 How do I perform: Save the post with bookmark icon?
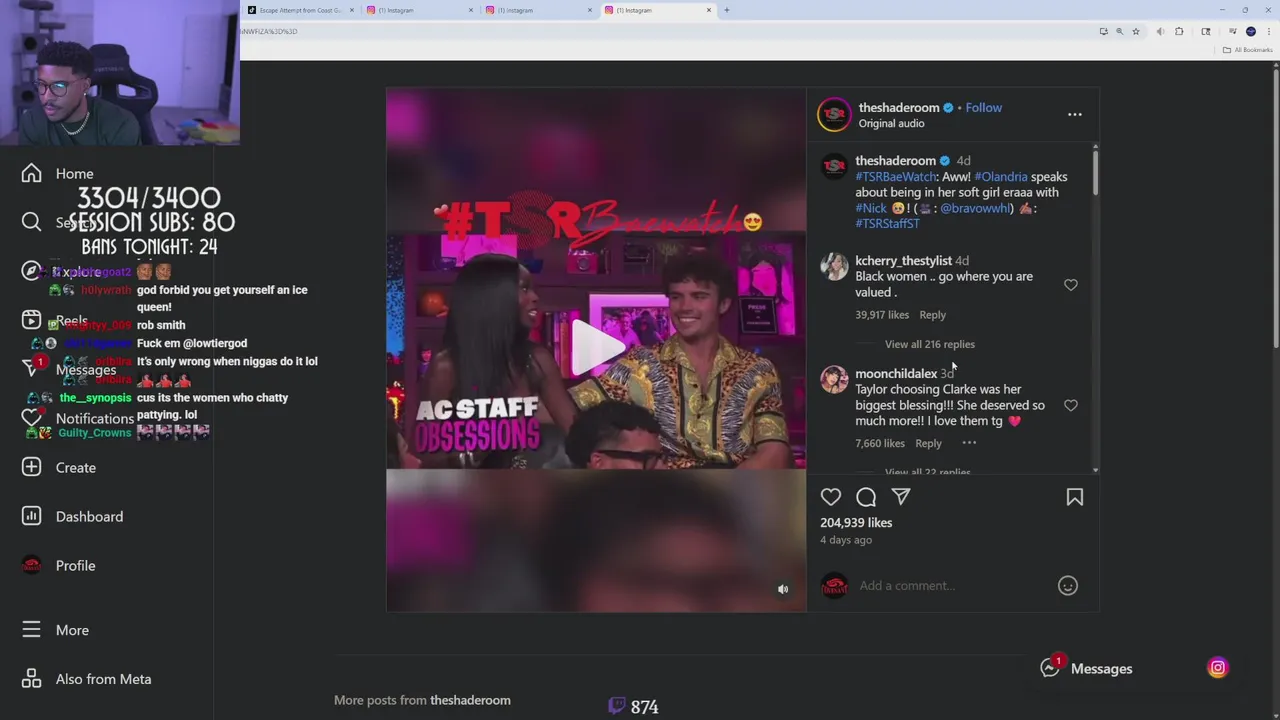point(1075,497)
